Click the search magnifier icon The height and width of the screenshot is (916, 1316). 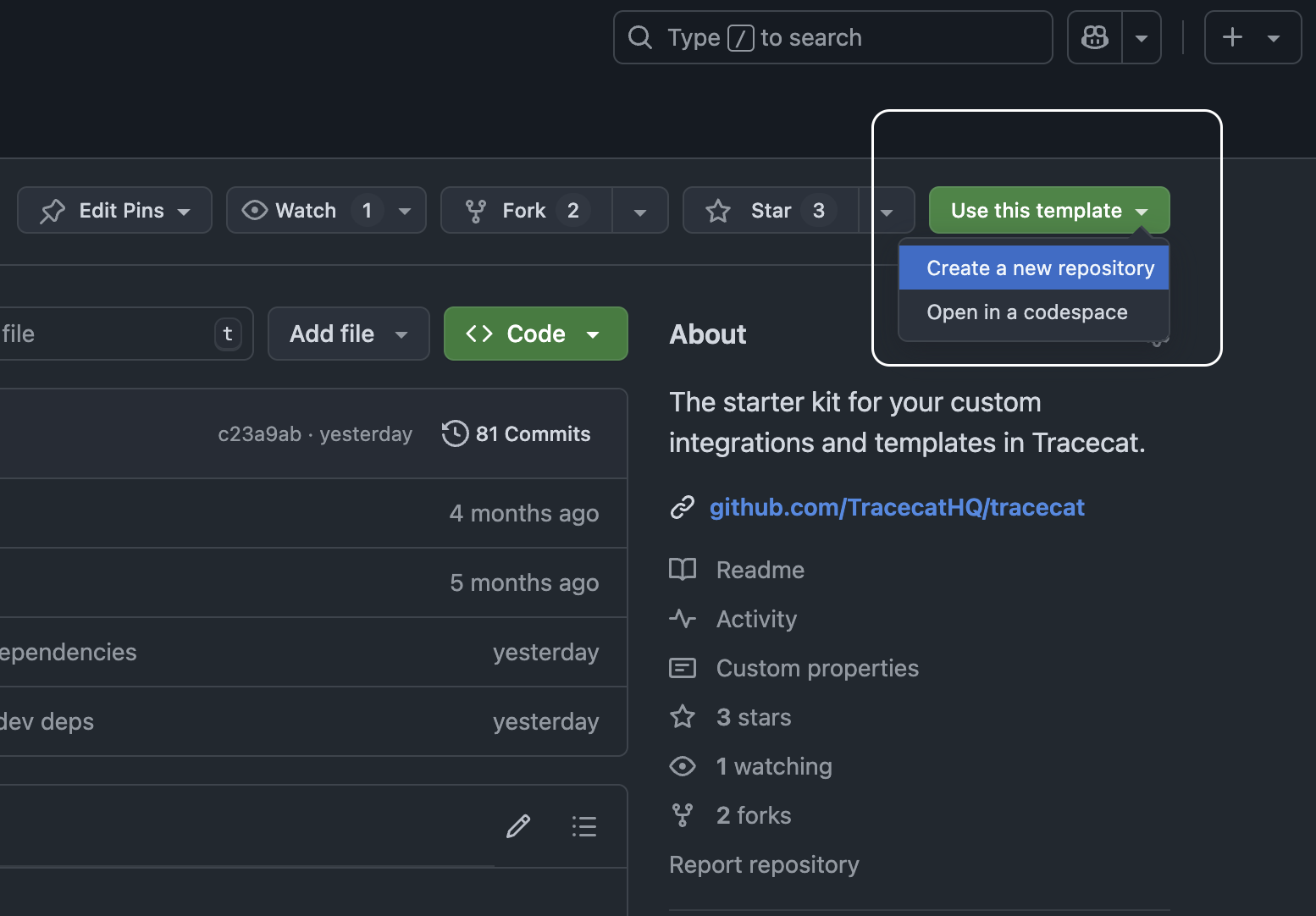click(x=640, y=37)
